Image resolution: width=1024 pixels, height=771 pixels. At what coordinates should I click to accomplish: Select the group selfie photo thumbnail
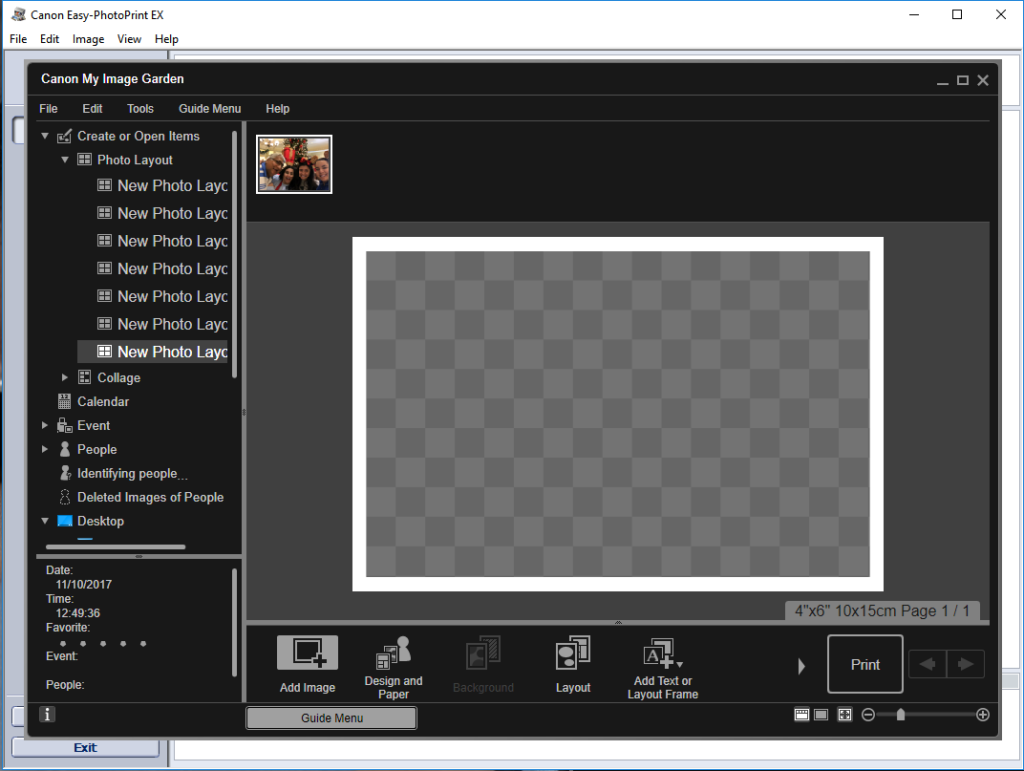294,165
